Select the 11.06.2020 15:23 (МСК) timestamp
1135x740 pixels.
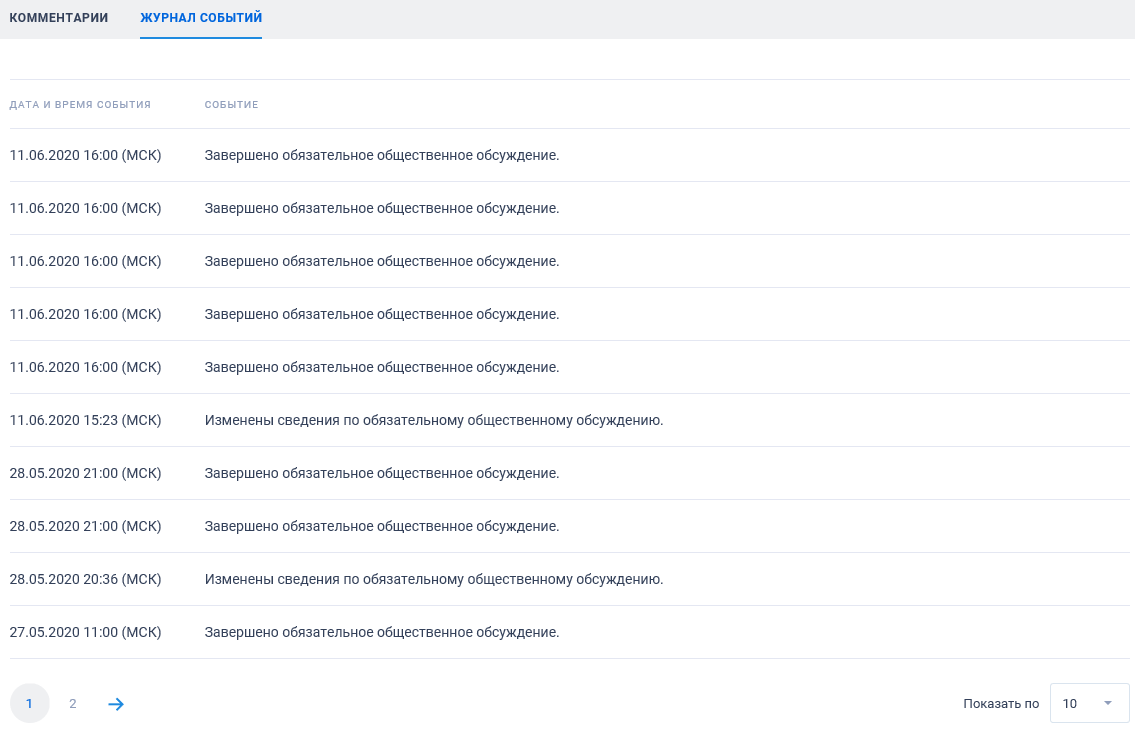point(85,420)
